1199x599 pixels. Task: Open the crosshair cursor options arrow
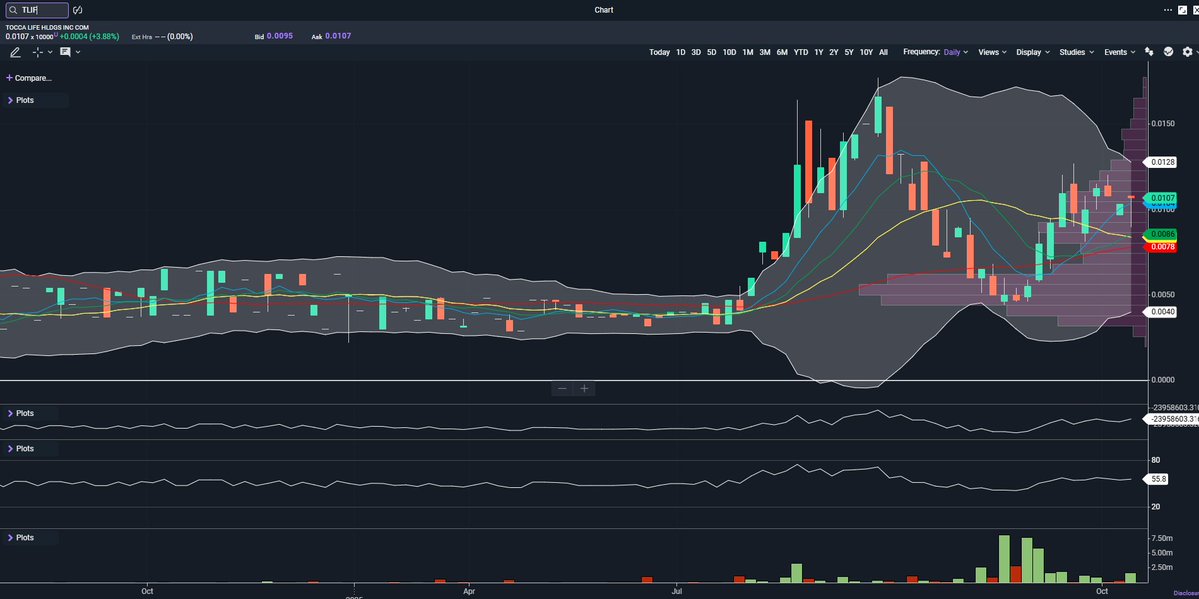[50, 52]
